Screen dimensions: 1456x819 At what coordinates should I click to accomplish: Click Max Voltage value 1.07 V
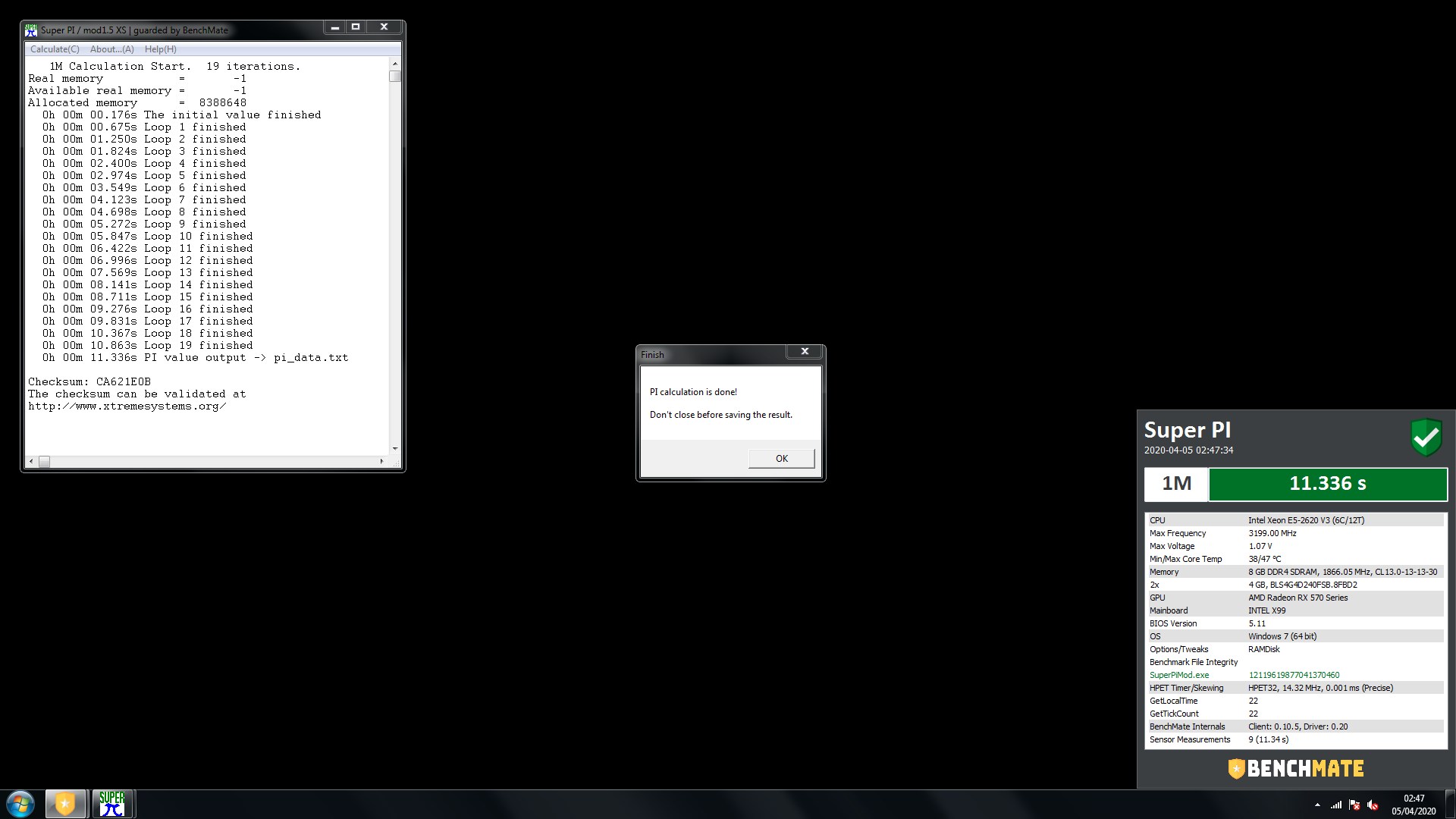1260,546
